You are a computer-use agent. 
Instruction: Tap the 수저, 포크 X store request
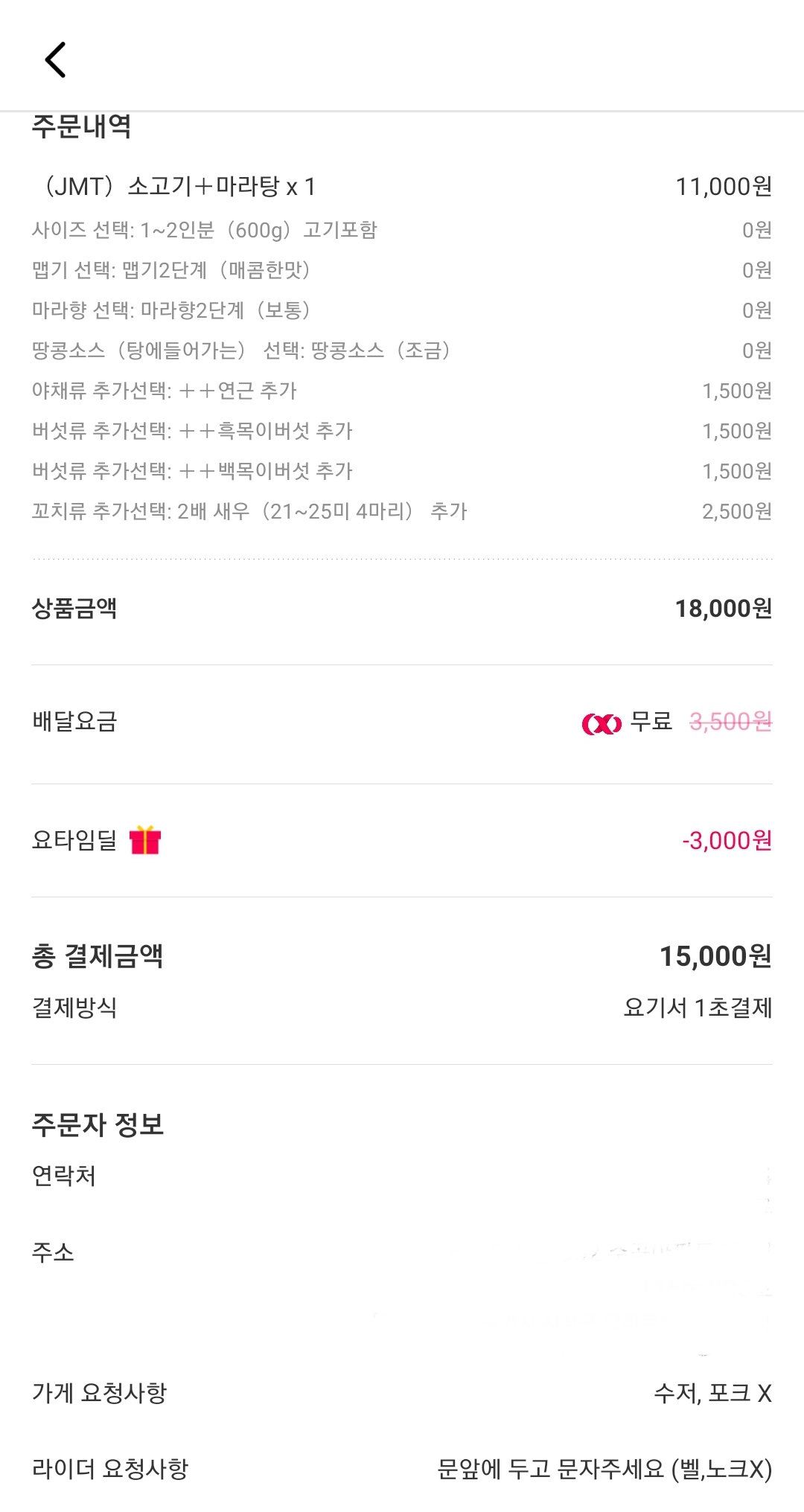click(x=712, y=1393)
